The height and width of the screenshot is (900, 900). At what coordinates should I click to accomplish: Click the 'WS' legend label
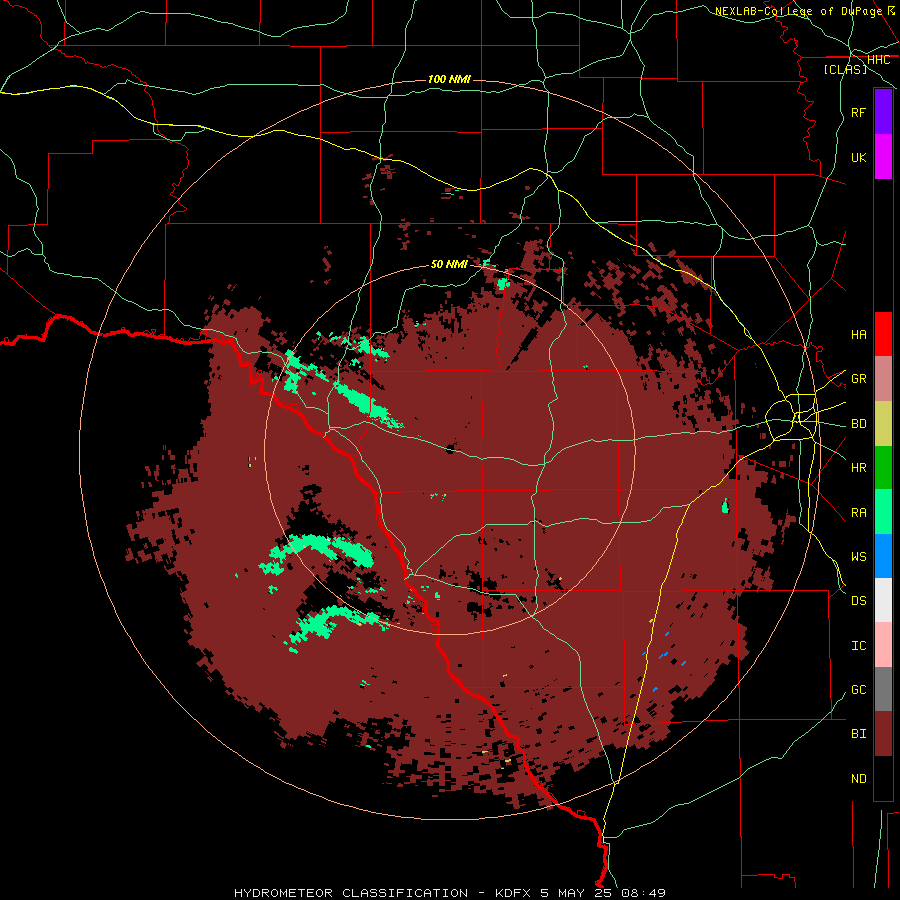[858, 557]
